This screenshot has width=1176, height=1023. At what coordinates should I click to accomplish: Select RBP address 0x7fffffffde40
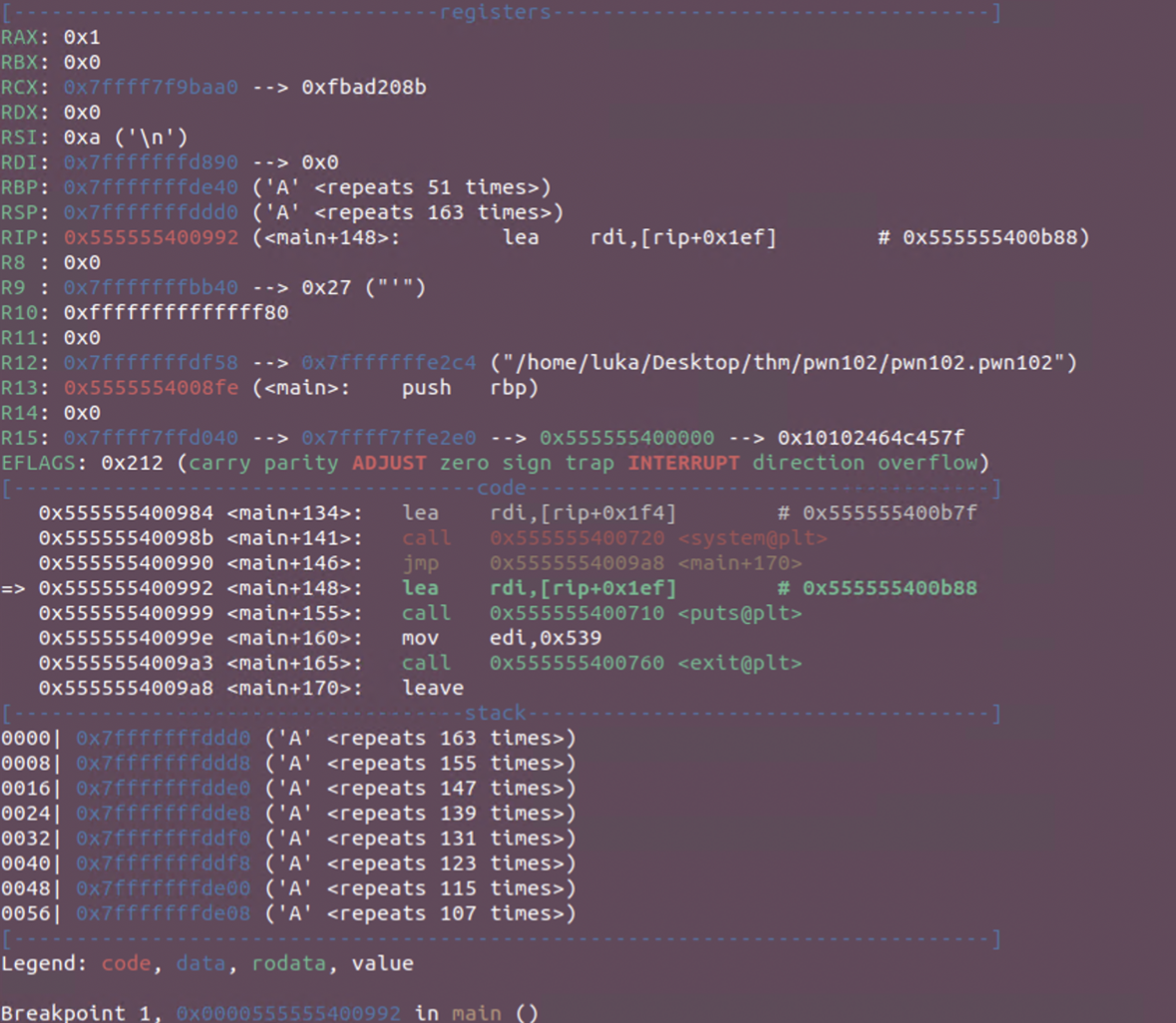coord(151,187)
